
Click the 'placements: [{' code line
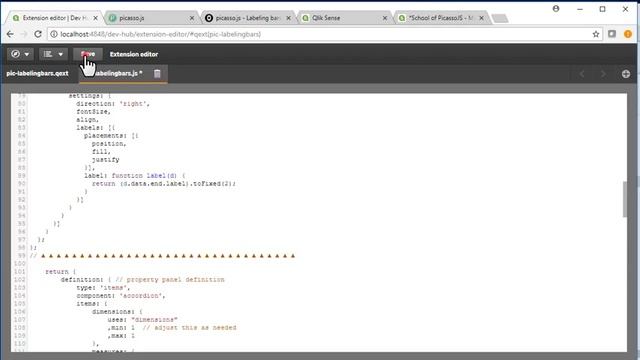[x=111, y=136]
